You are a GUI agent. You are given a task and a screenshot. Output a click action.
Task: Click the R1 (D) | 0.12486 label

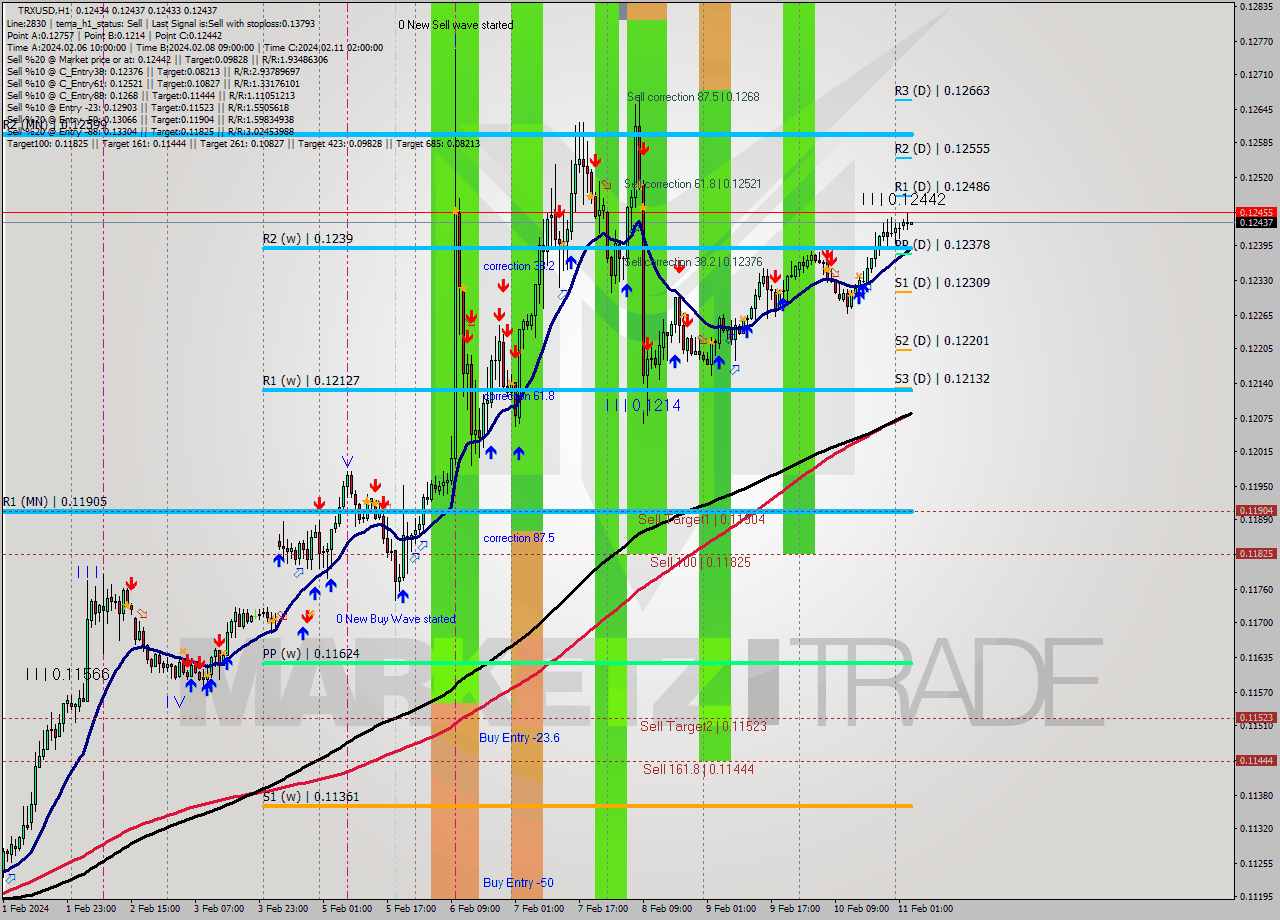click(x=942, y=187)
